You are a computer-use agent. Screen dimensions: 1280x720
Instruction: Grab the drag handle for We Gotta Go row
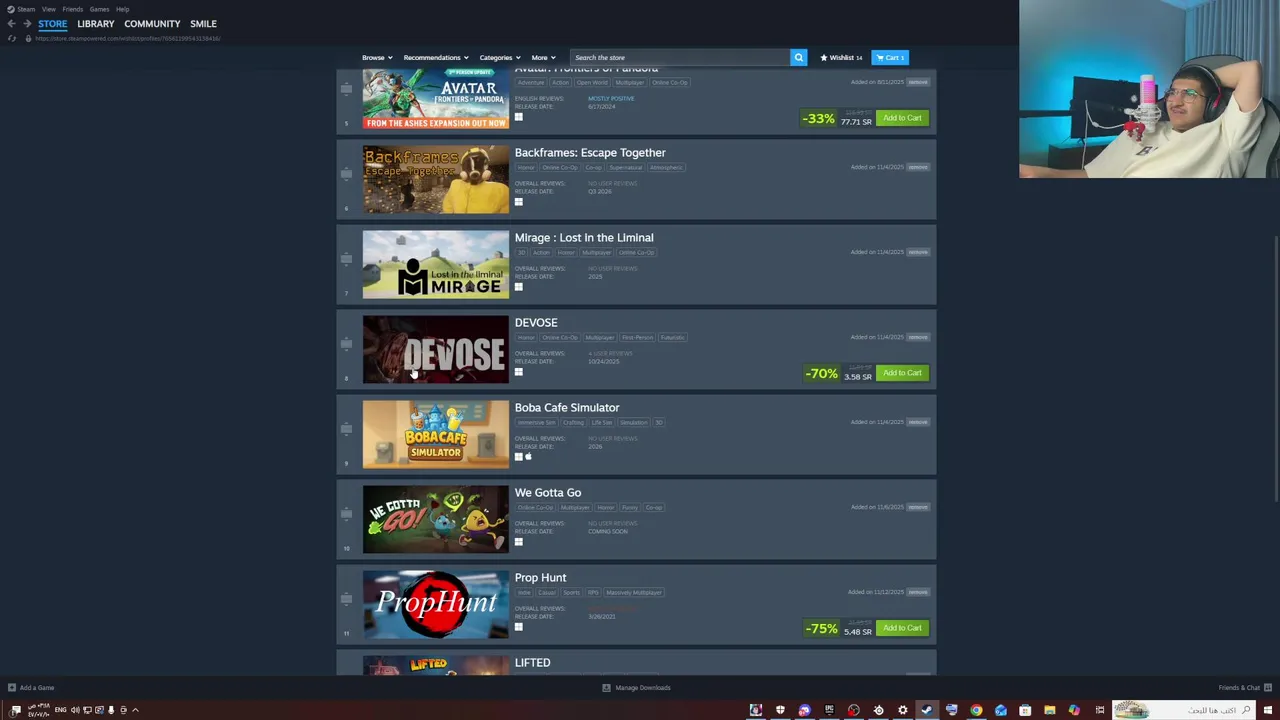[x=346, y=514]
